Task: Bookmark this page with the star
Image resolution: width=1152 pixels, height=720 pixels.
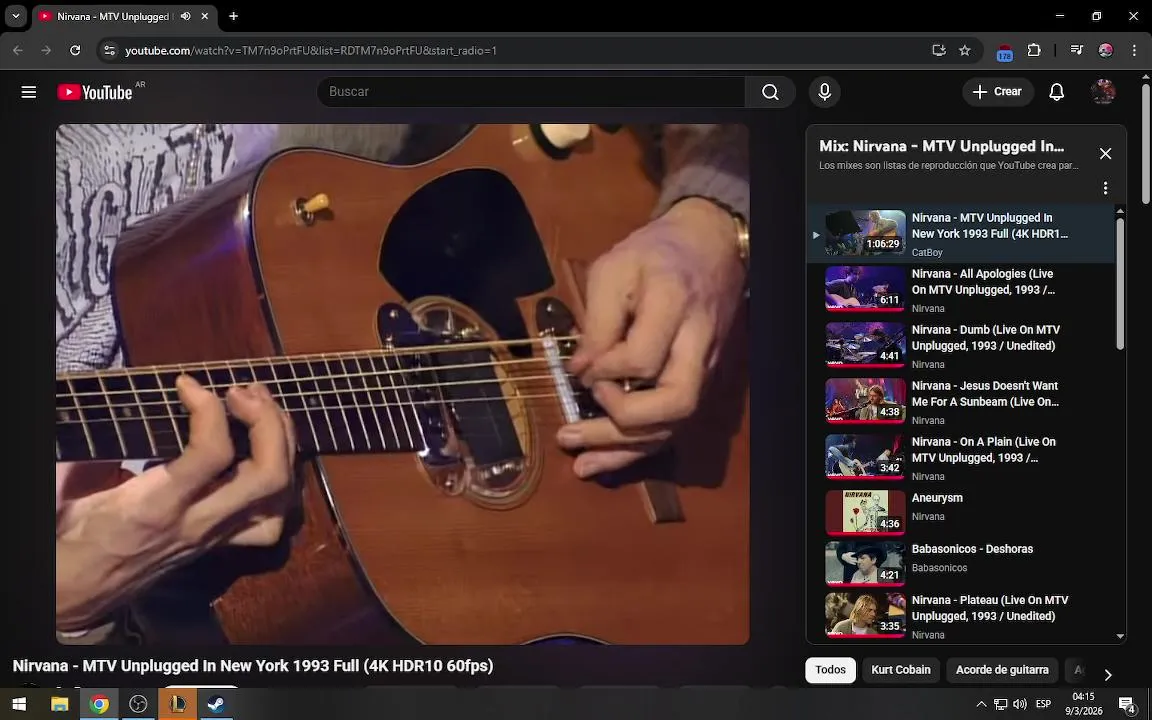Action: 965,50
